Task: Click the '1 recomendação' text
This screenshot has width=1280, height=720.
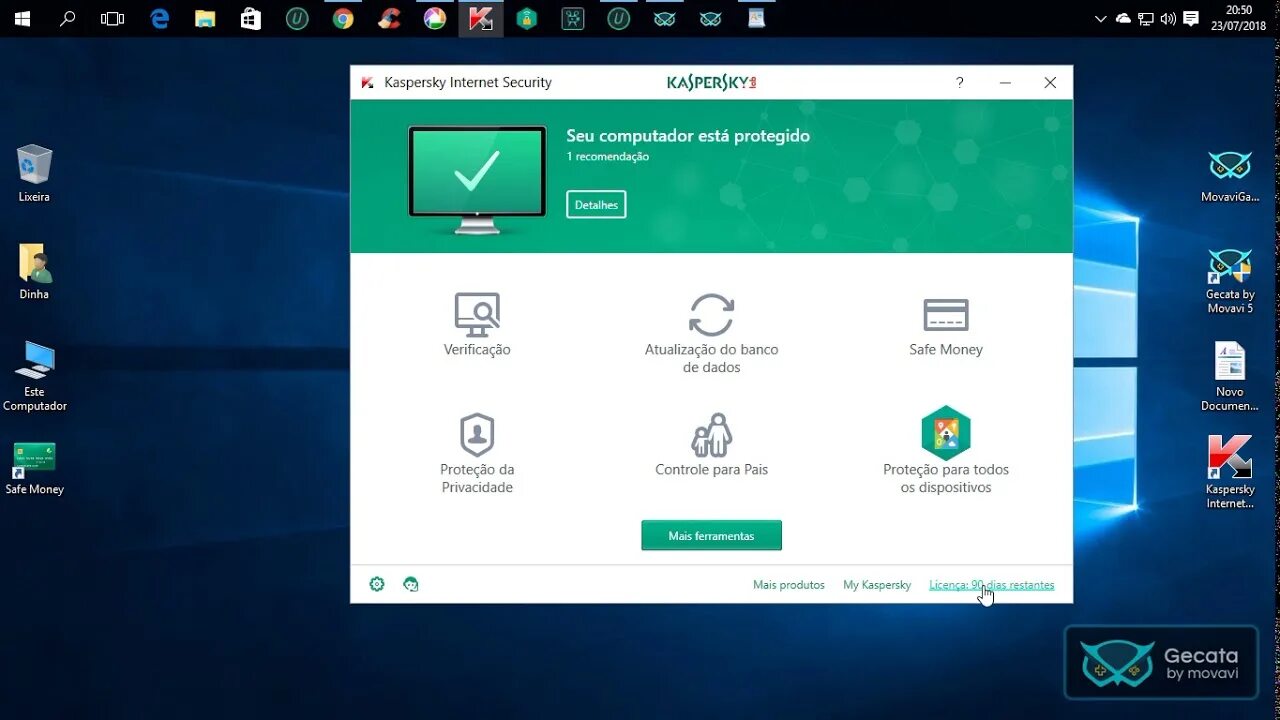Action: click(x=607, y=157)
